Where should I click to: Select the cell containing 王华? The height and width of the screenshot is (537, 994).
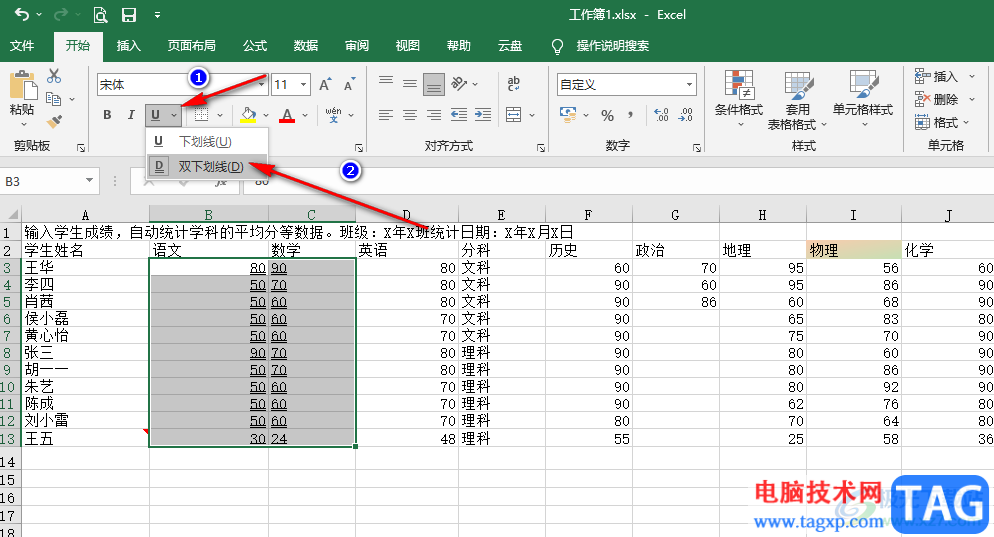pyautogui.click(x=86, y=268)
